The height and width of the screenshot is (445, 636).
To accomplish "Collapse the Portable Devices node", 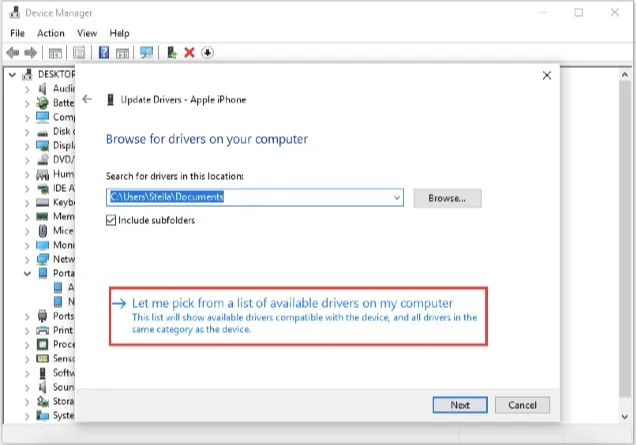I will pyautogui.click(x=27, y=273).
